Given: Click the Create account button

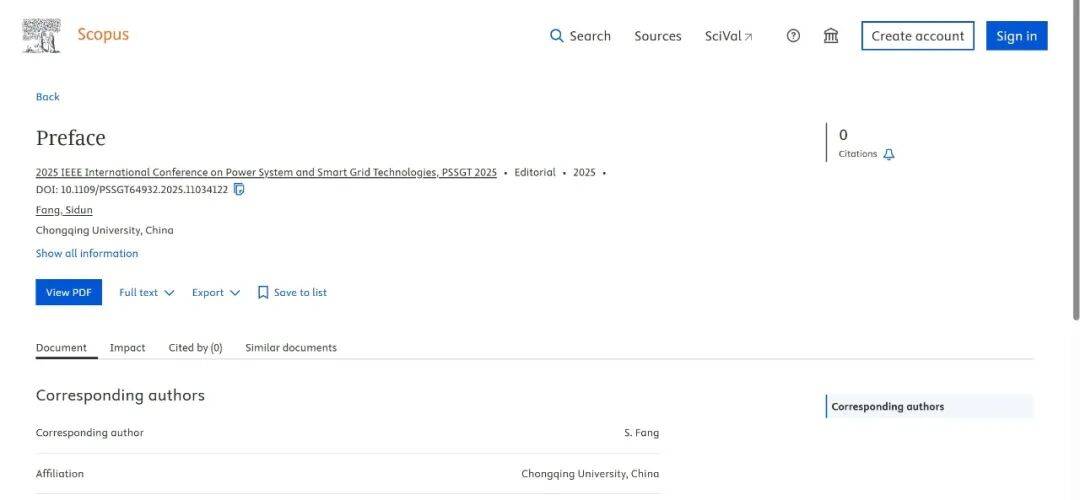Looking at the screenshot, I should pos(917,36).
